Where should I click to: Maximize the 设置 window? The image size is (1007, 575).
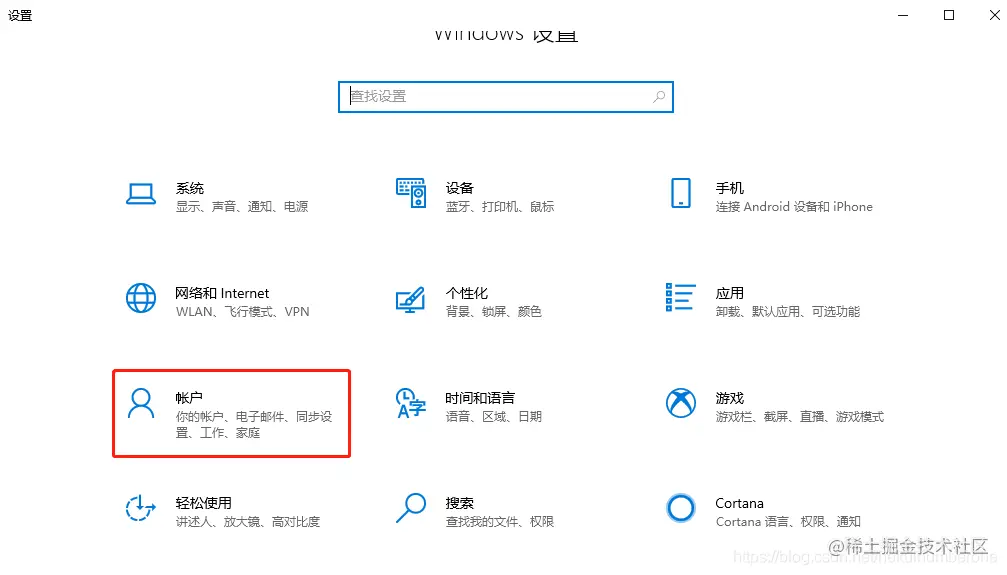[x=949, y=15]
